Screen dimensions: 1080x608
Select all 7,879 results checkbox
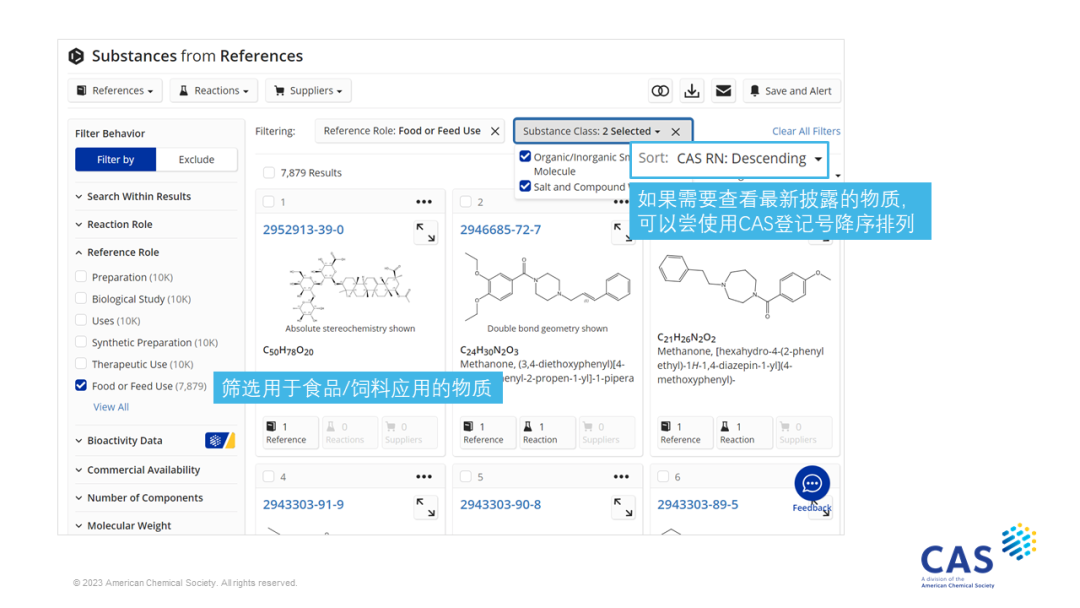pyautogui.click(x=269, y=173)
